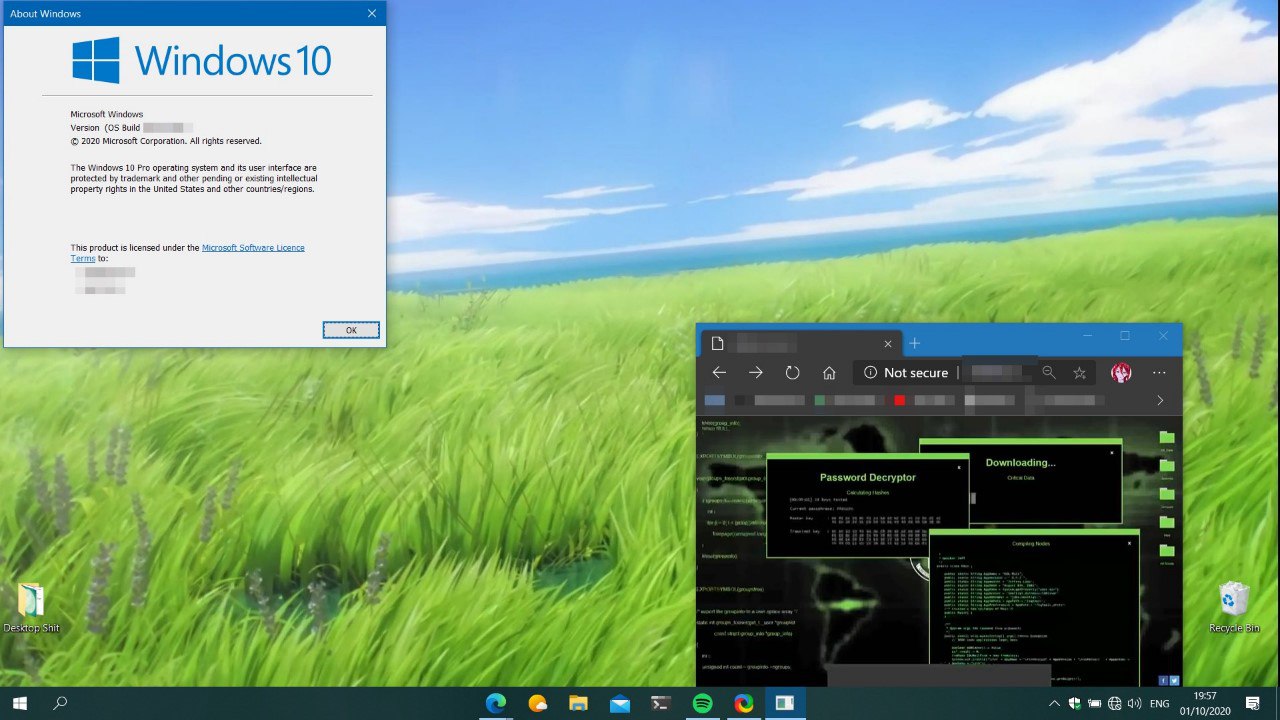This screenshot has height=720, width=1280.
Task: Open the Windows Start menu
Action: [x=19, y=704]
